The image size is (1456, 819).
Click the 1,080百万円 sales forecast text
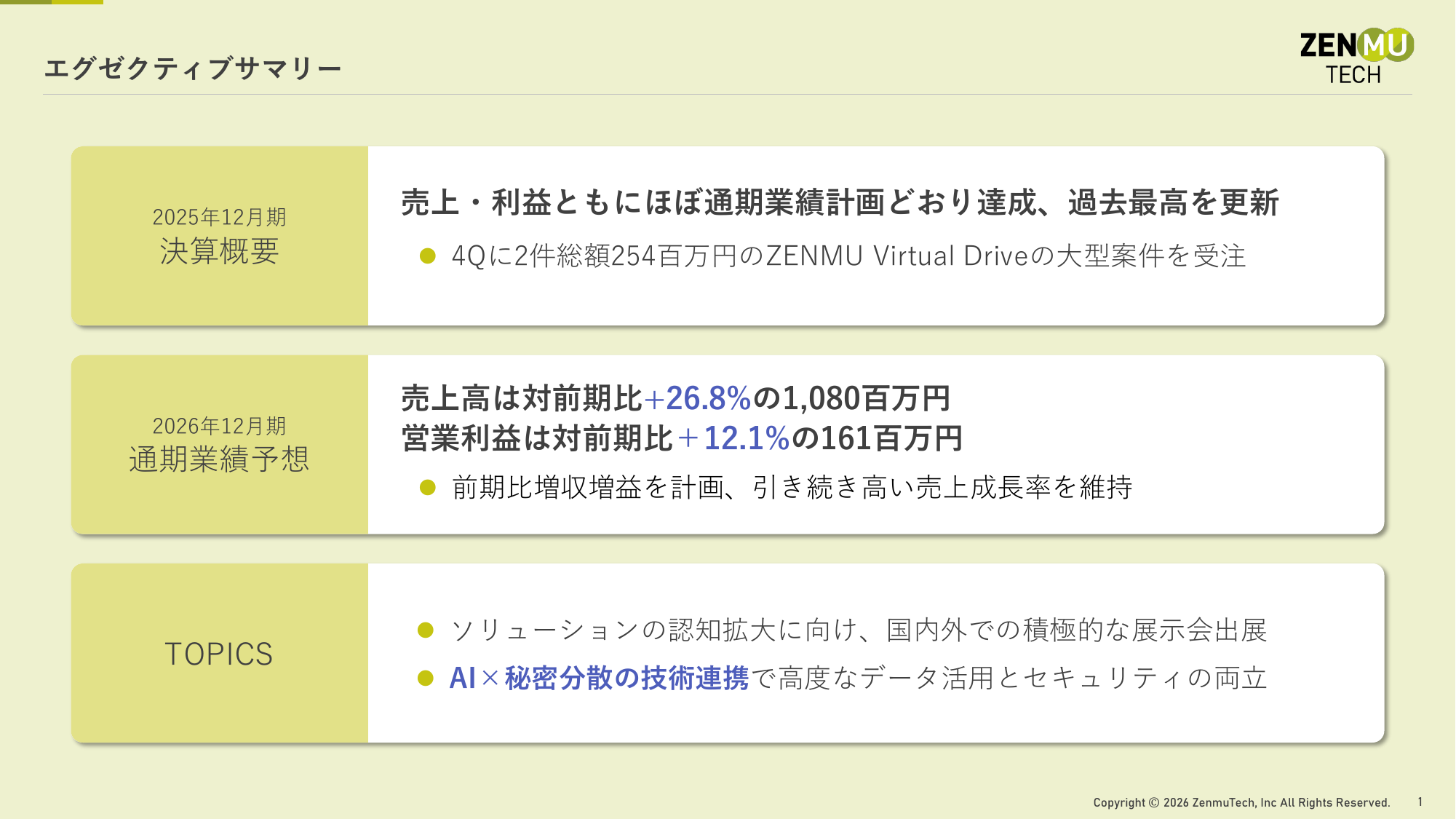pos(866,398)
